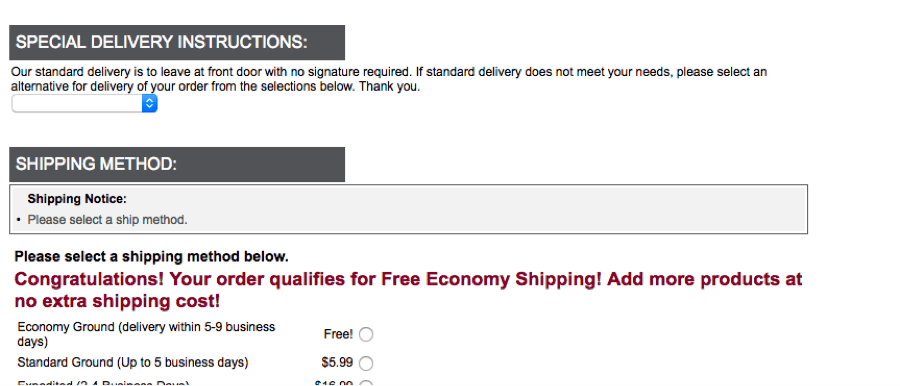Click the standard delivery description paragraph
The width and height of the screenshot is (900, 386).
coord(389,79)
